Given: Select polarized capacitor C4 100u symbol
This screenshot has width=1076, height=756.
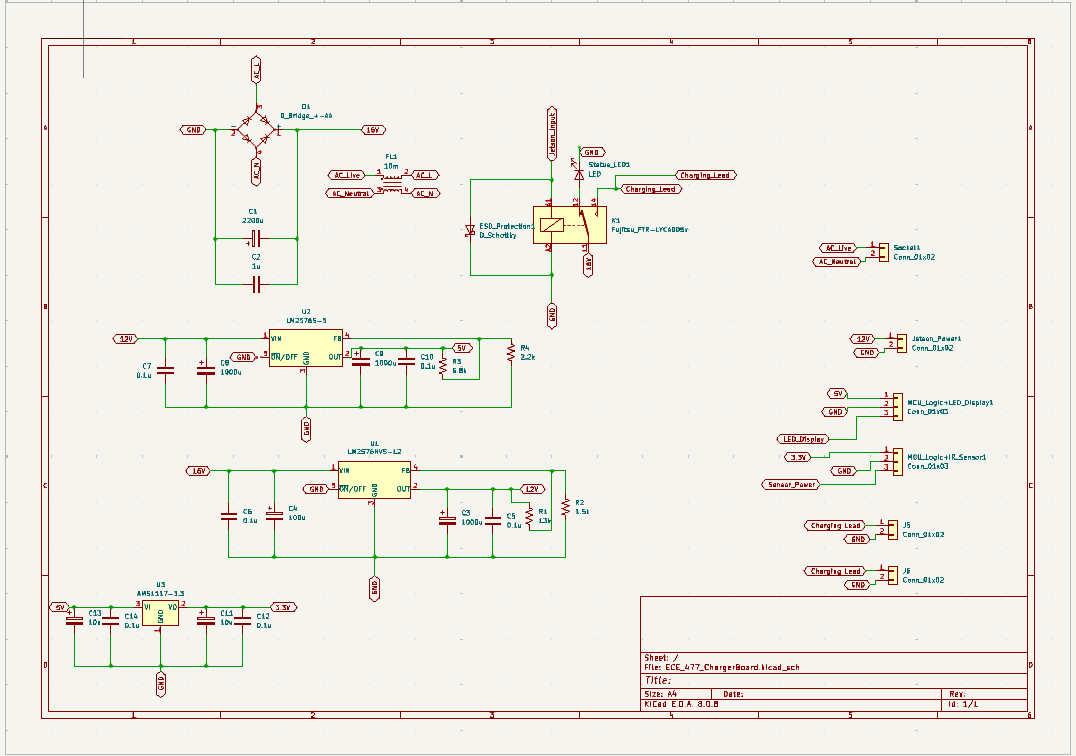Looking at the screenshot, I should point(274,515).
